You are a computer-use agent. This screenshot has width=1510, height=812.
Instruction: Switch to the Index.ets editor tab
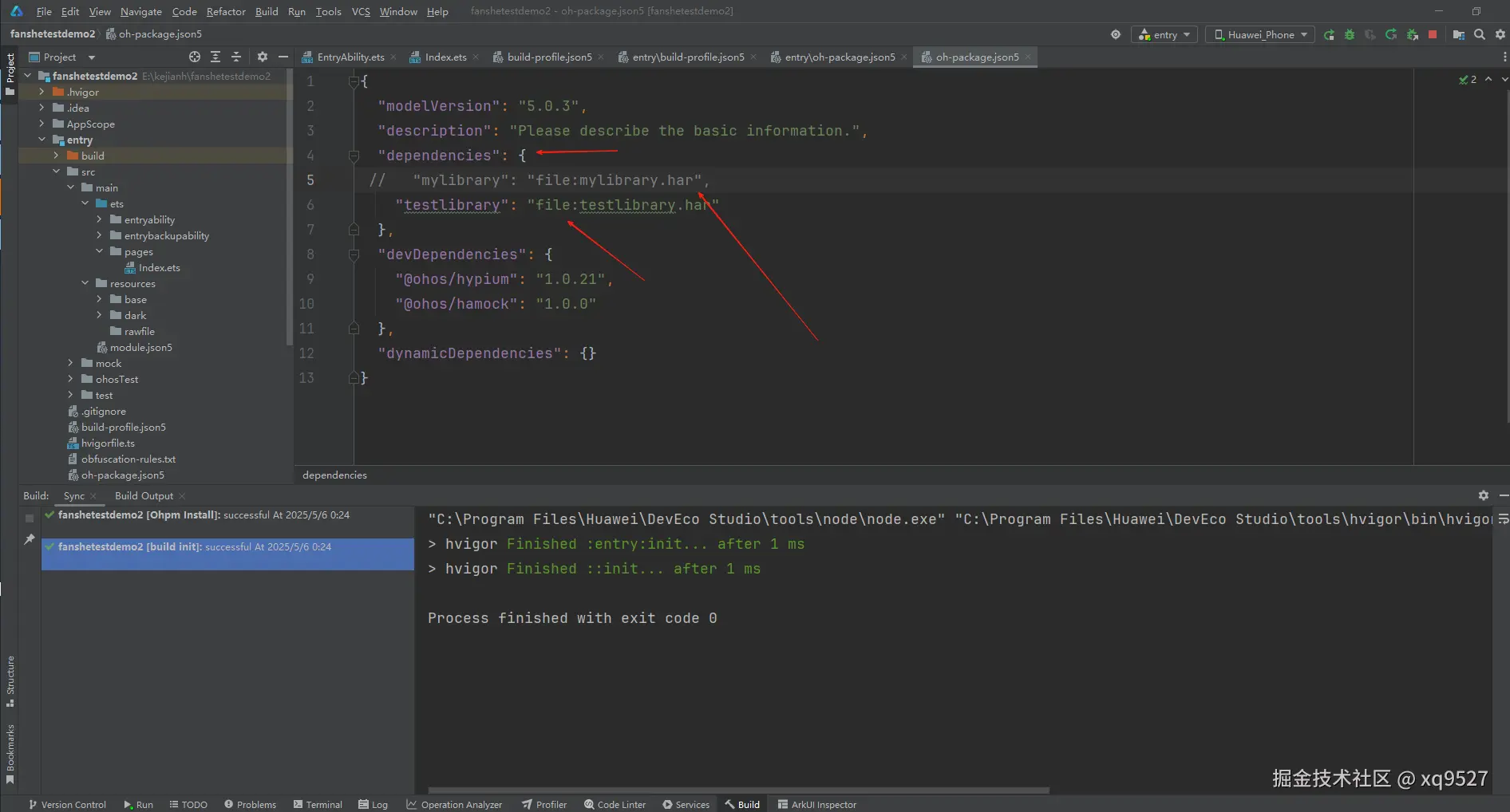pos(445,57)
